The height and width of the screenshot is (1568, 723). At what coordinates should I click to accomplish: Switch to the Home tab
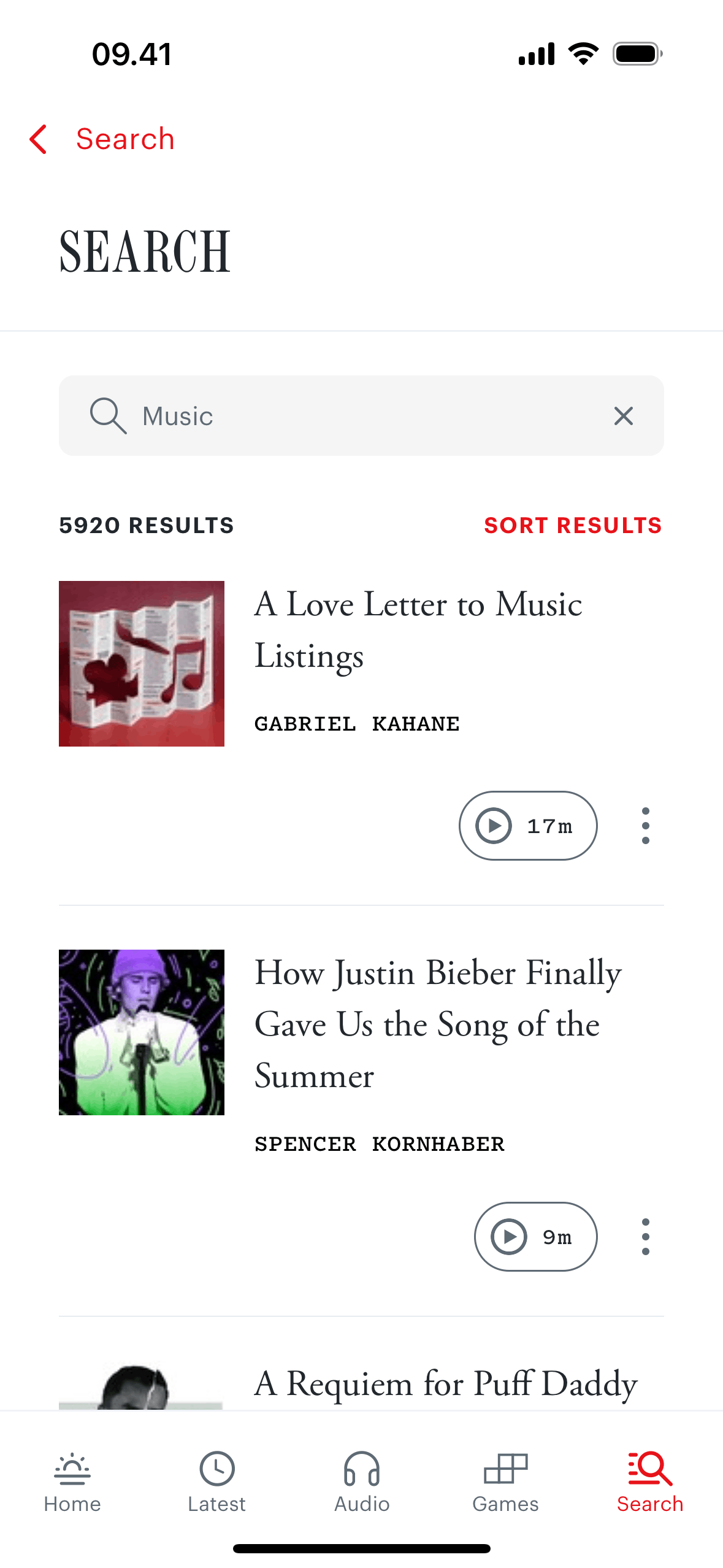pyautogui.click(x=72, y=1482)
